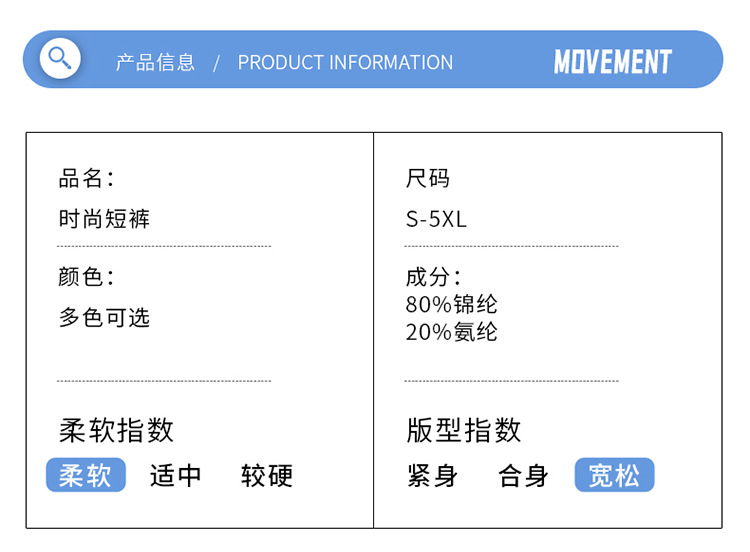Choose the 合身 fit option
Screen dimensions: 750x552
[524, 475]
